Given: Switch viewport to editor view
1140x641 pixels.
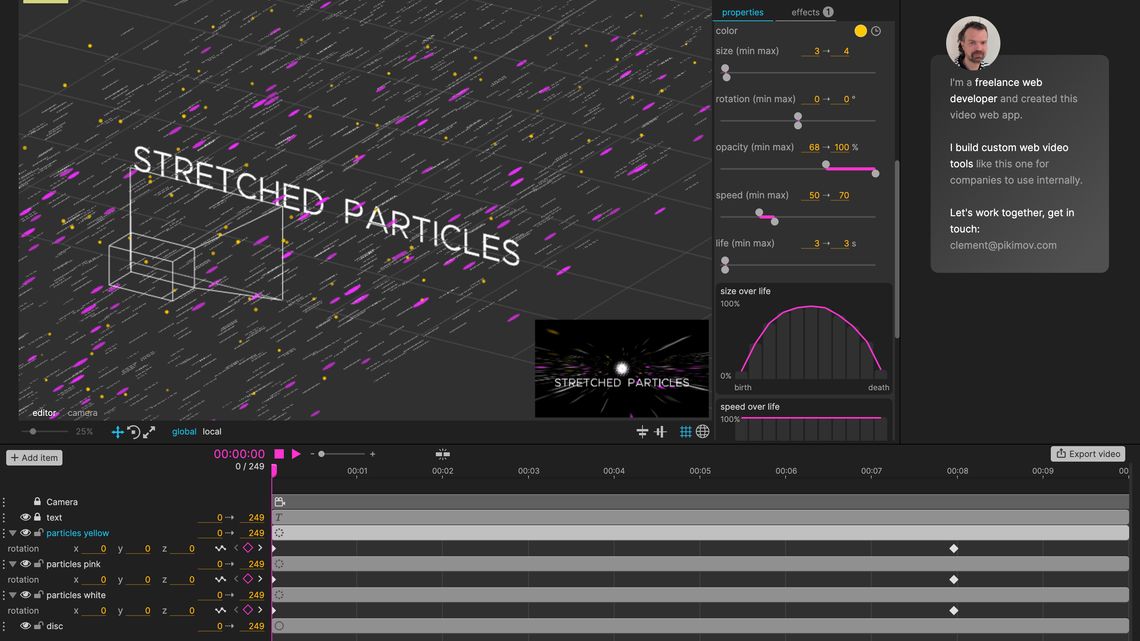Looking at the screenshot, I should coord(44,413).
